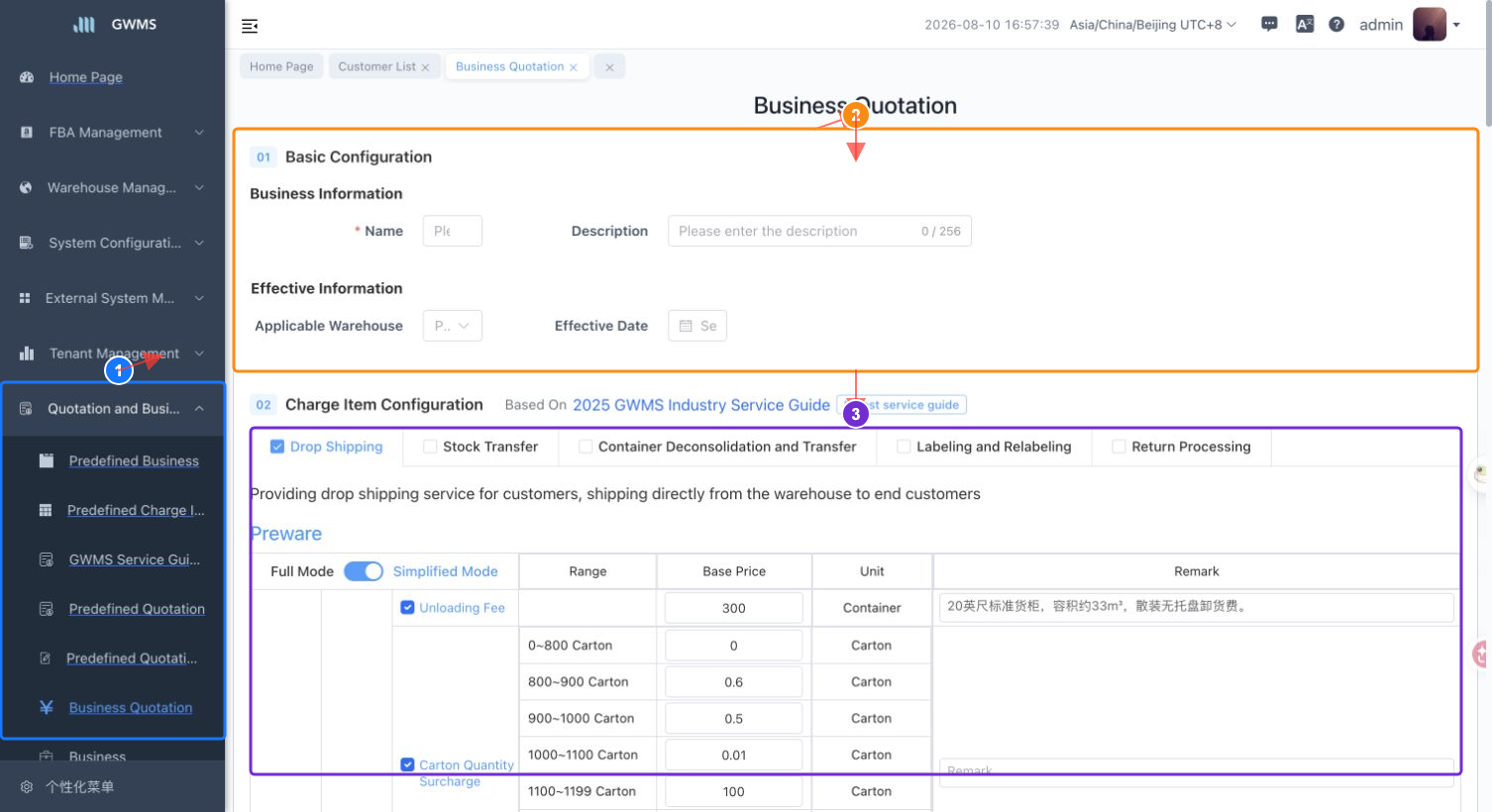Switch to the Home Page tab
The image size is (1492, 812).
[x=281, y=66]
